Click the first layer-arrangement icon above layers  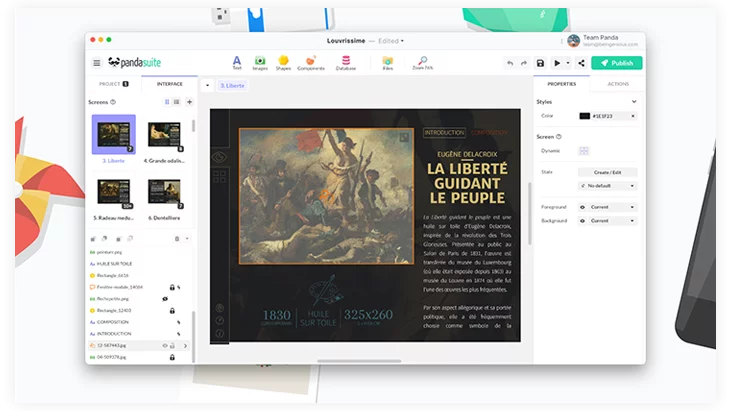pyautogui.click(x=93, y=239)
